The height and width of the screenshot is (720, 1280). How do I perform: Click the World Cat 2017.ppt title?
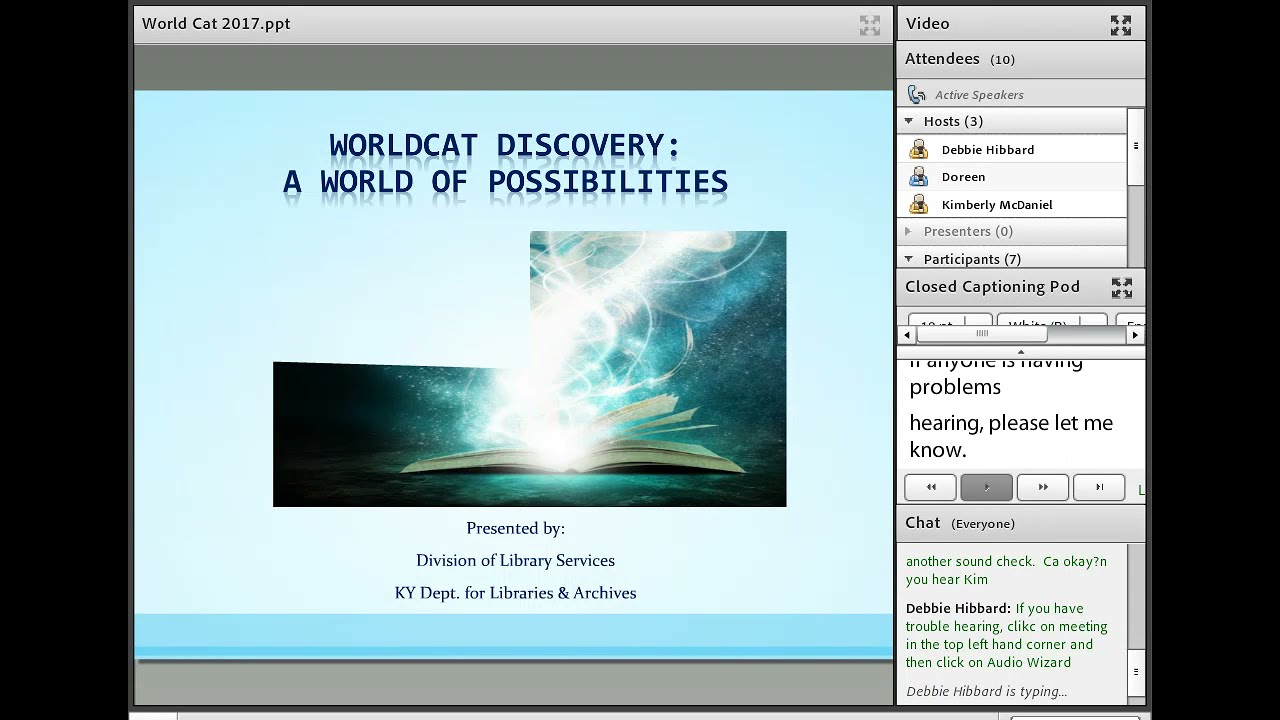[x=216, y=24]
